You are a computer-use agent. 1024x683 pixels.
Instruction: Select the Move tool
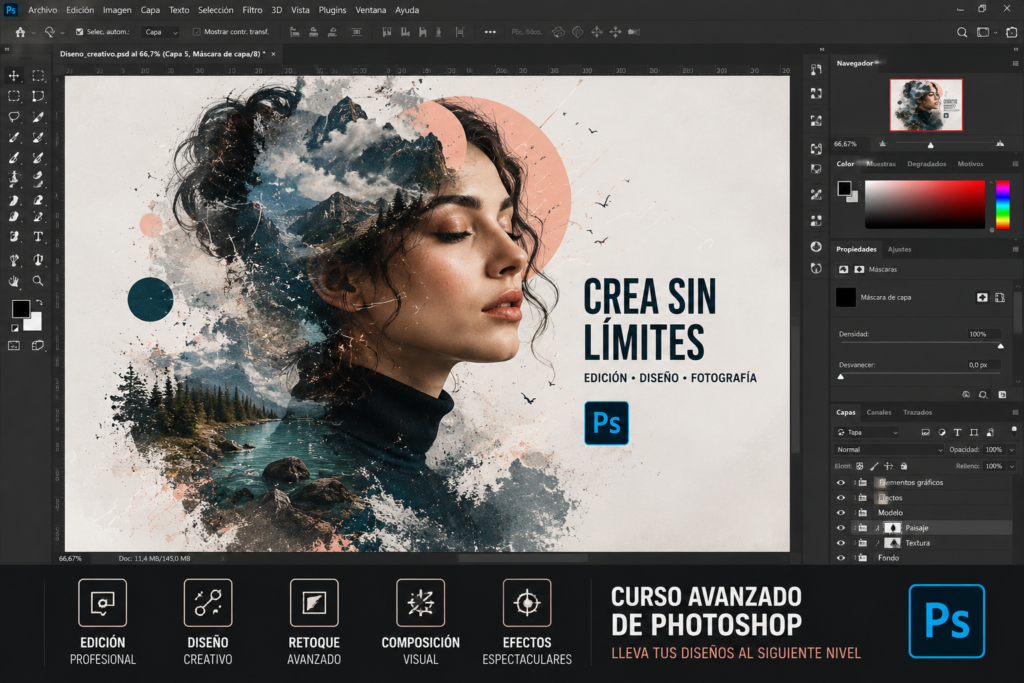[14, 76]
